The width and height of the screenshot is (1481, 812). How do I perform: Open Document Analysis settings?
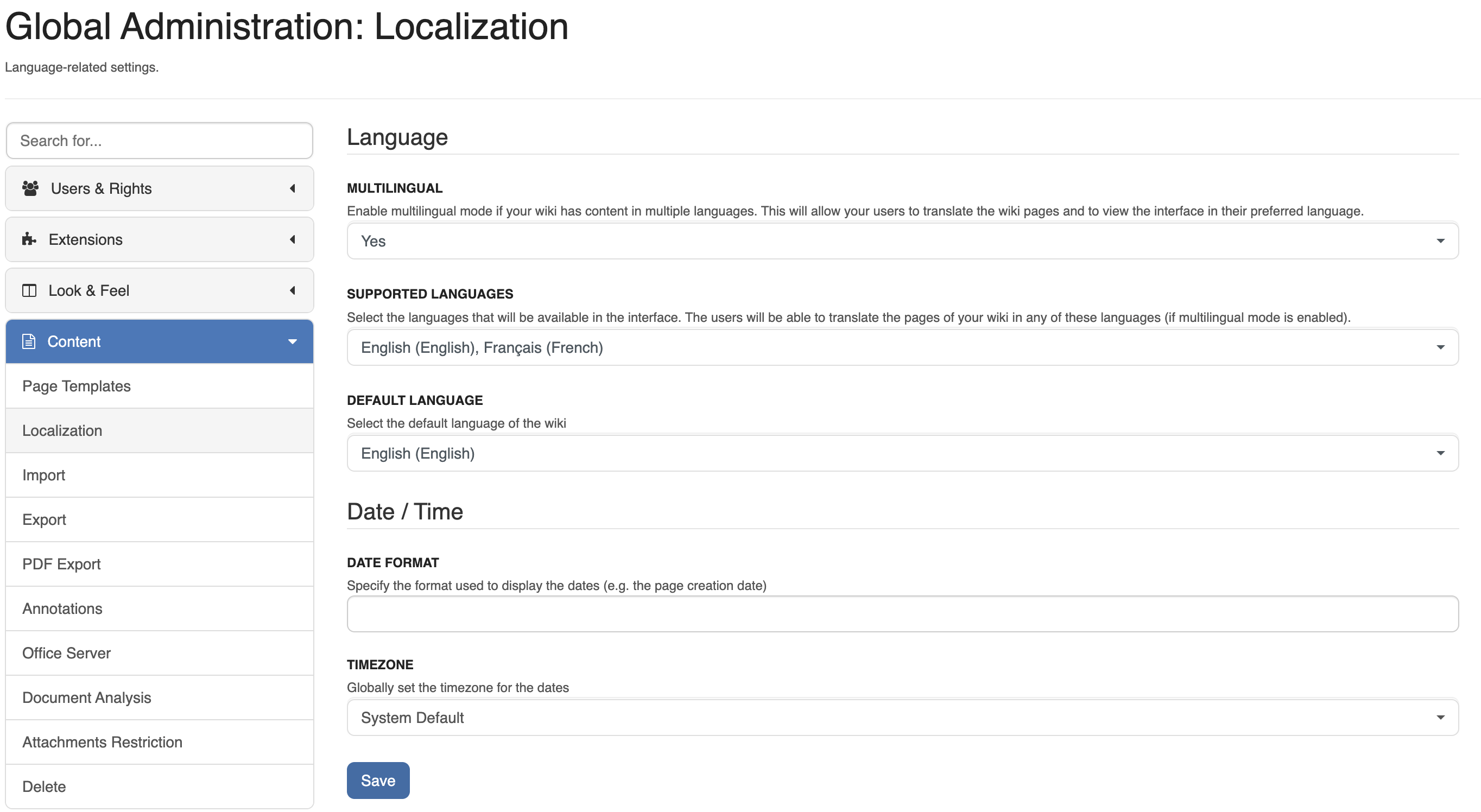click(x=159, y=697)
